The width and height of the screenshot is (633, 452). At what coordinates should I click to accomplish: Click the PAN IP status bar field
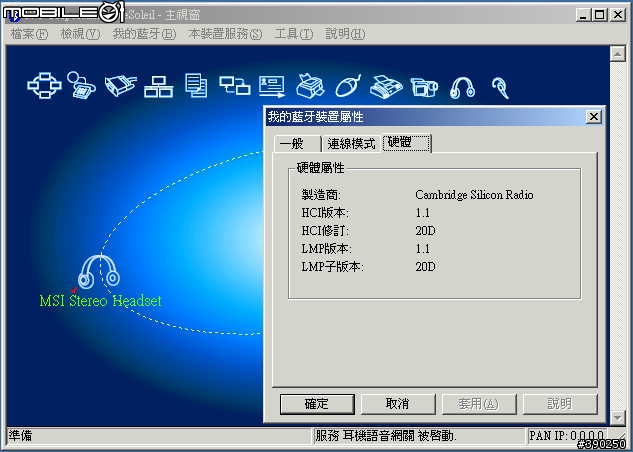567,436
